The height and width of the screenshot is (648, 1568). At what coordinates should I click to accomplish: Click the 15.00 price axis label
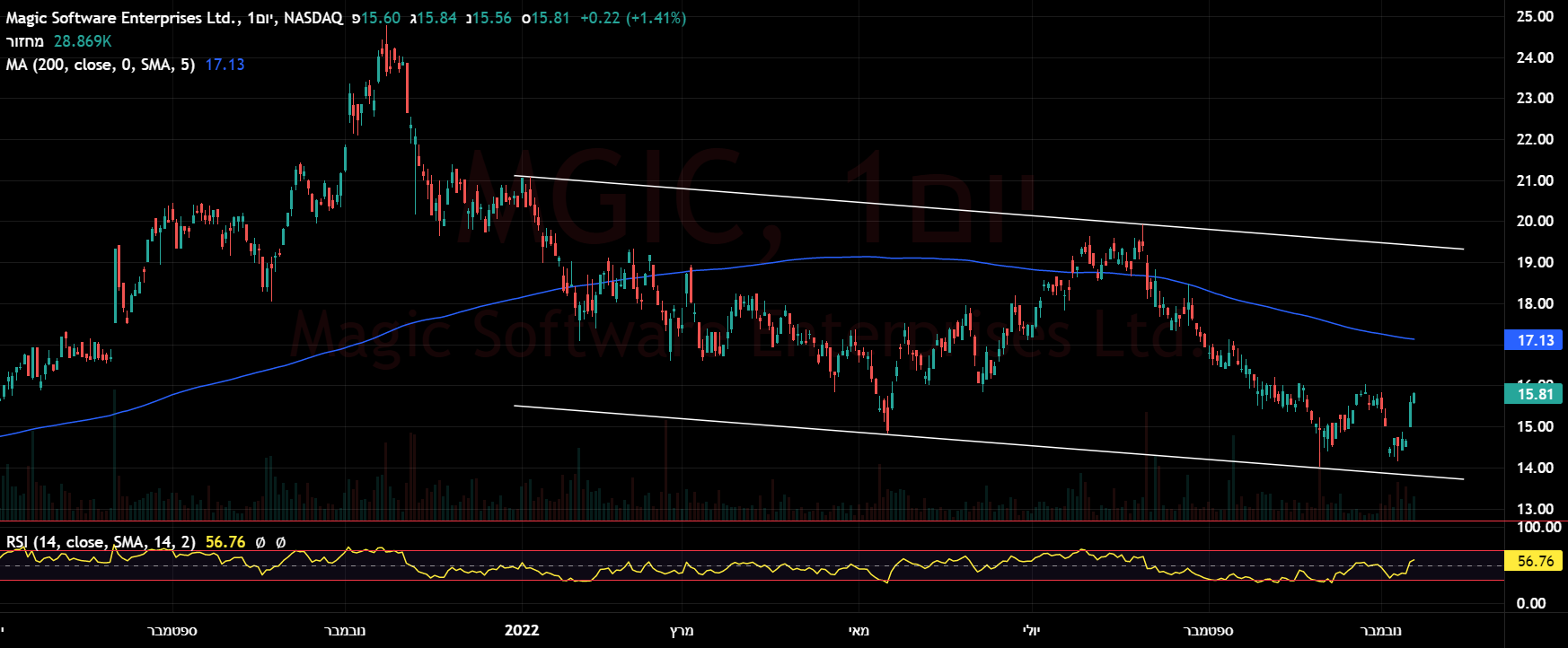click(1535, 426)
